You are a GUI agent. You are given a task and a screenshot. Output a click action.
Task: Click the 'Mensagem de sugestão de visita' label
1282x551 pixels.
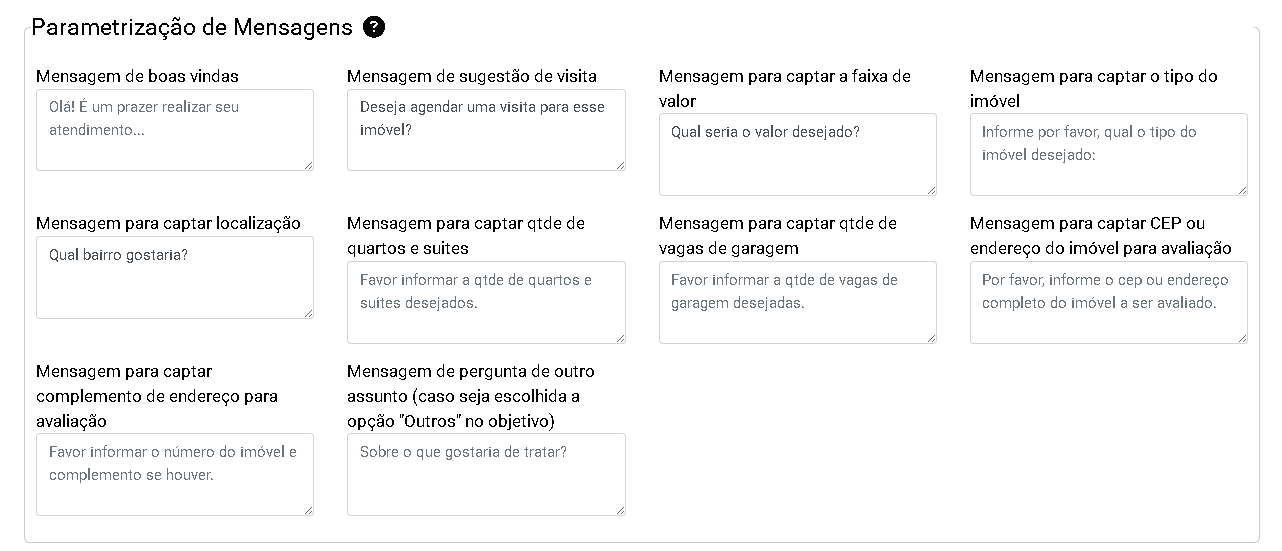tap(471, 76)
